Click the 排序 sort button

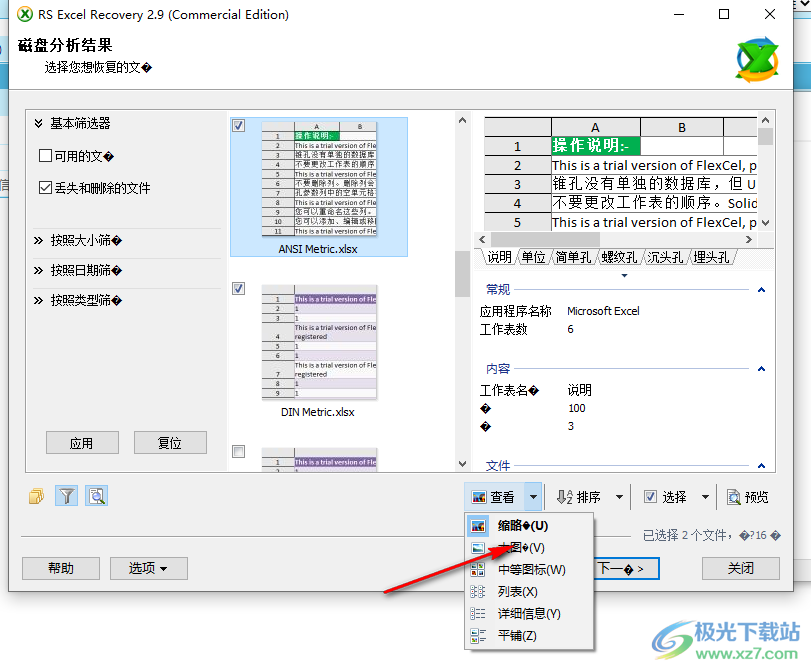point(579,497)
